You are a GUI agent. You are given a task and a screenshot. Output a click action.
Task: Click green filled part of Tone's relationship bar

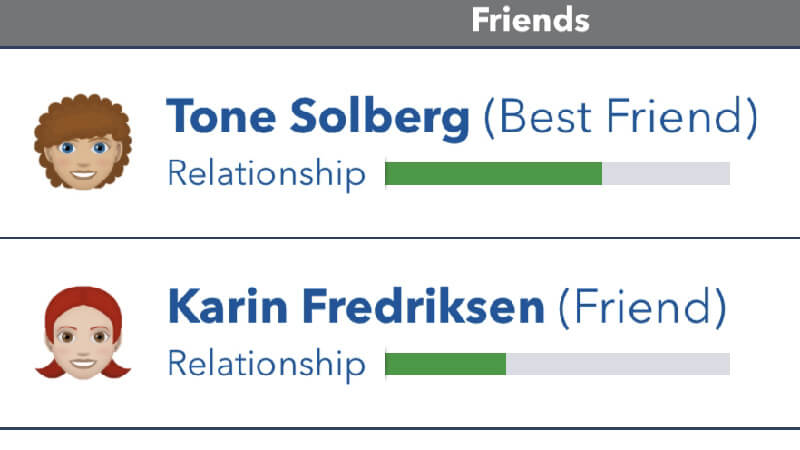[493, 174]
